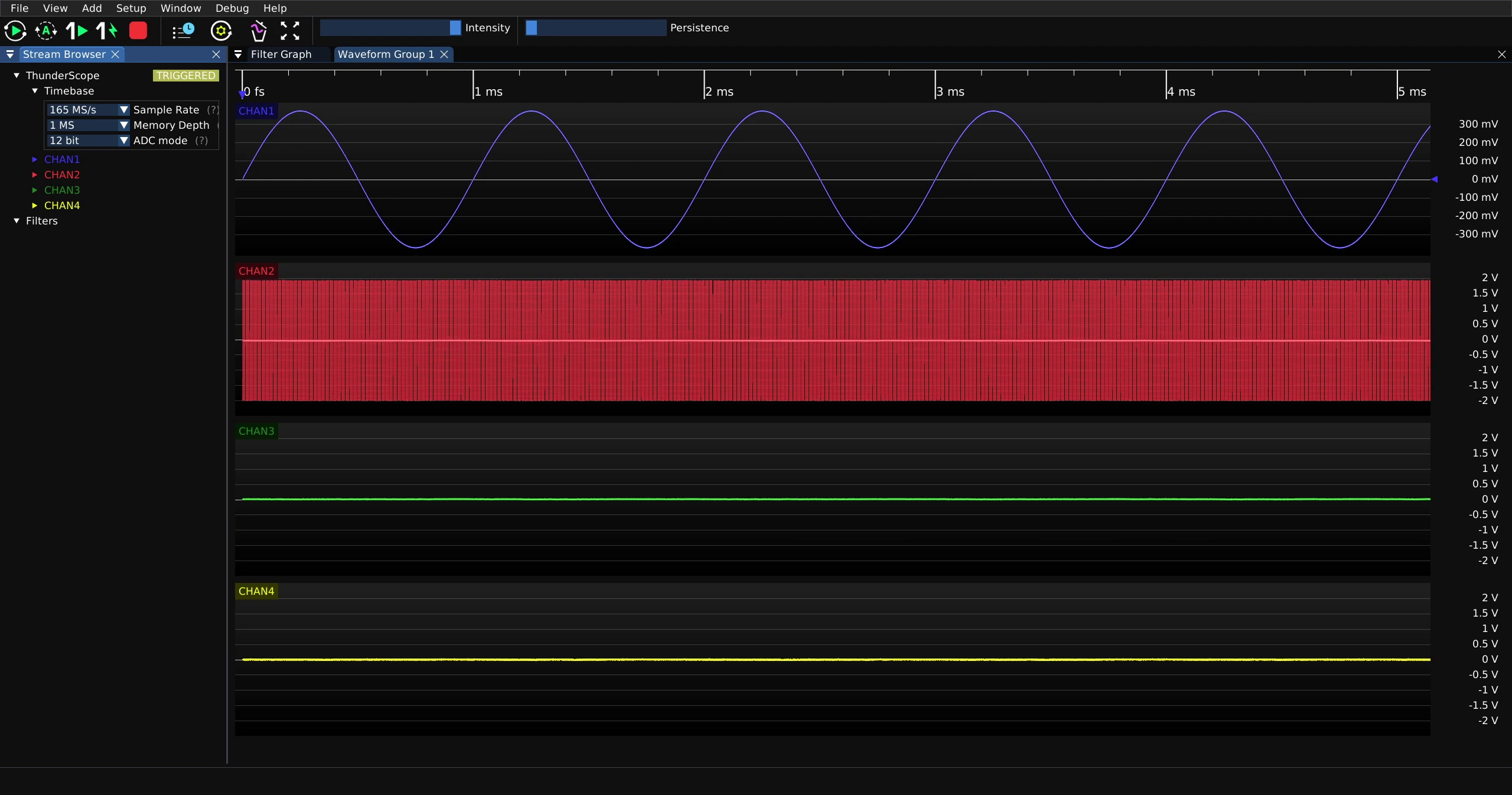The image size is (1512, 795).
Task: Click the CHAN3 waveform label
Action: click(x=256, y=431)
